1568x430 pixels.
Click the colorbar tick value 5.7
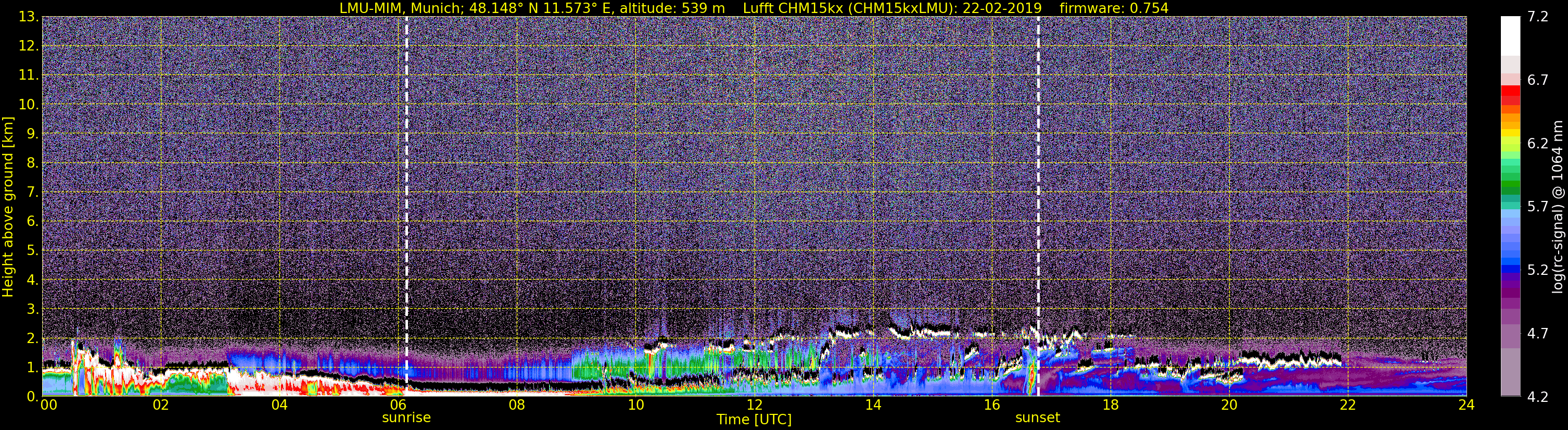point(1538,207)
